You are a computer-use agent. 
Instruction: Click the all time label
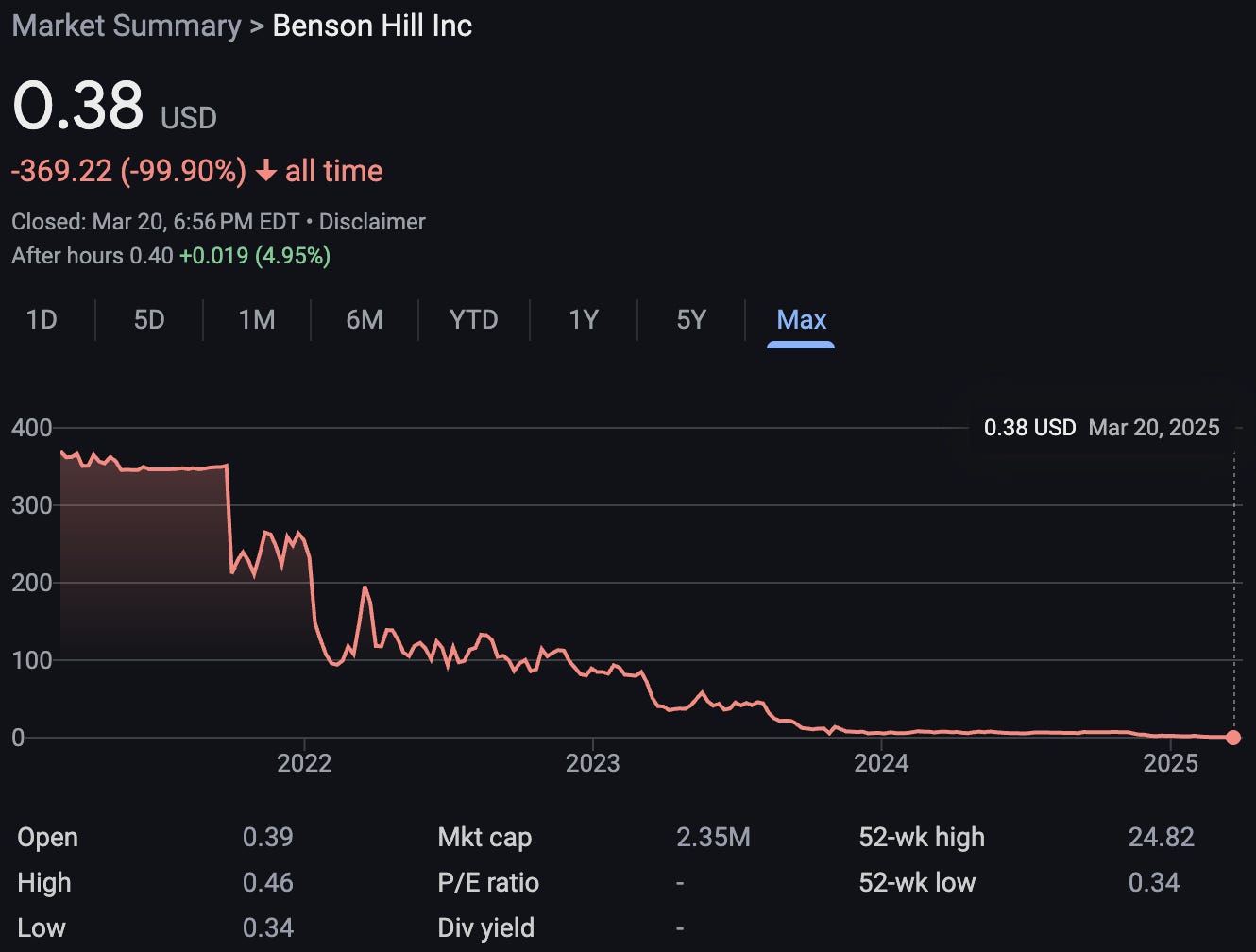334,171
